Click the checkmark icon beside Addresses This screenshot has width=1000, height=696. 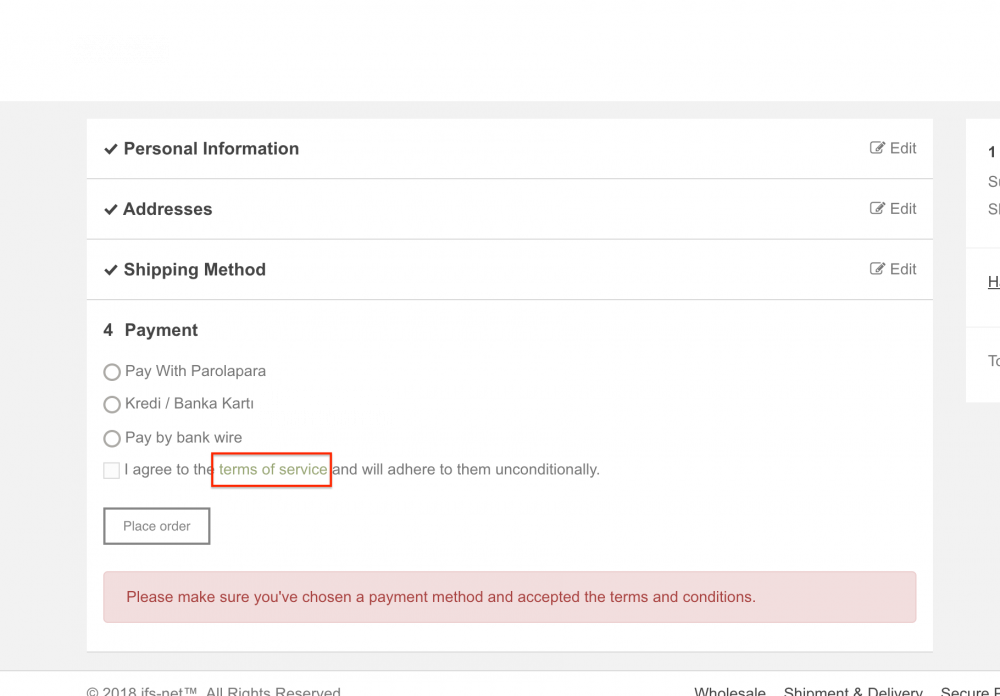pos(111,209)
